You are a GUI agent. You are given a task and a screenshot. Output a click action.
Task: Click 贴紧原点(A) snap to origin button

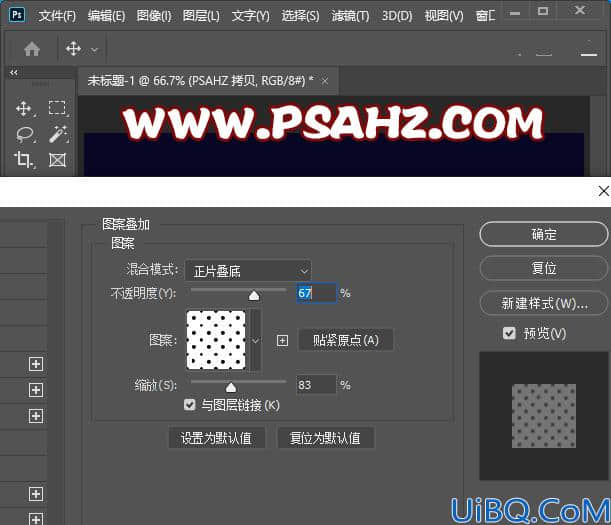tap(346, 340)
